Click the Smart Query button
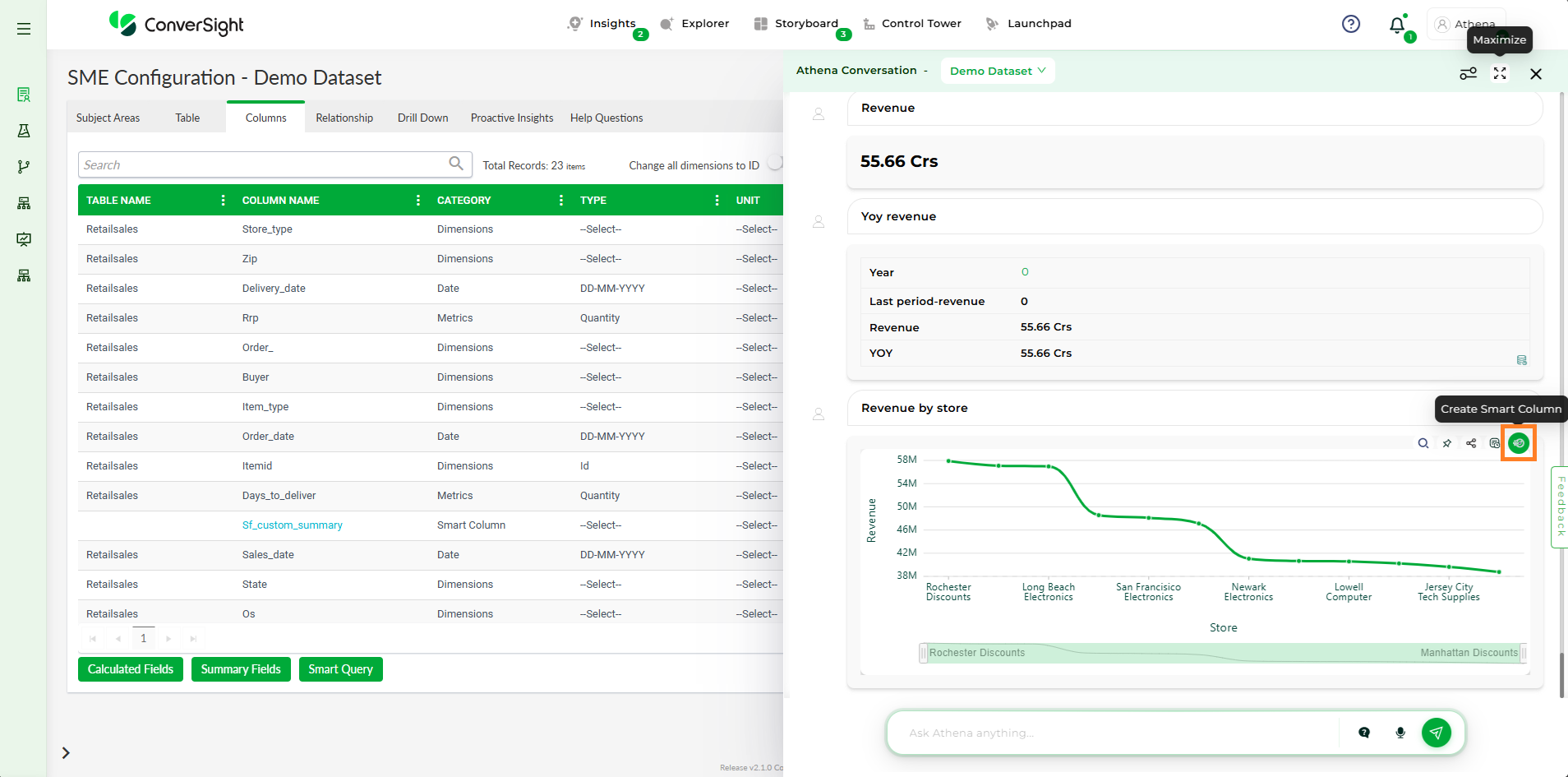Screen dimensions: 1568x777 click(x=340, y=669)
